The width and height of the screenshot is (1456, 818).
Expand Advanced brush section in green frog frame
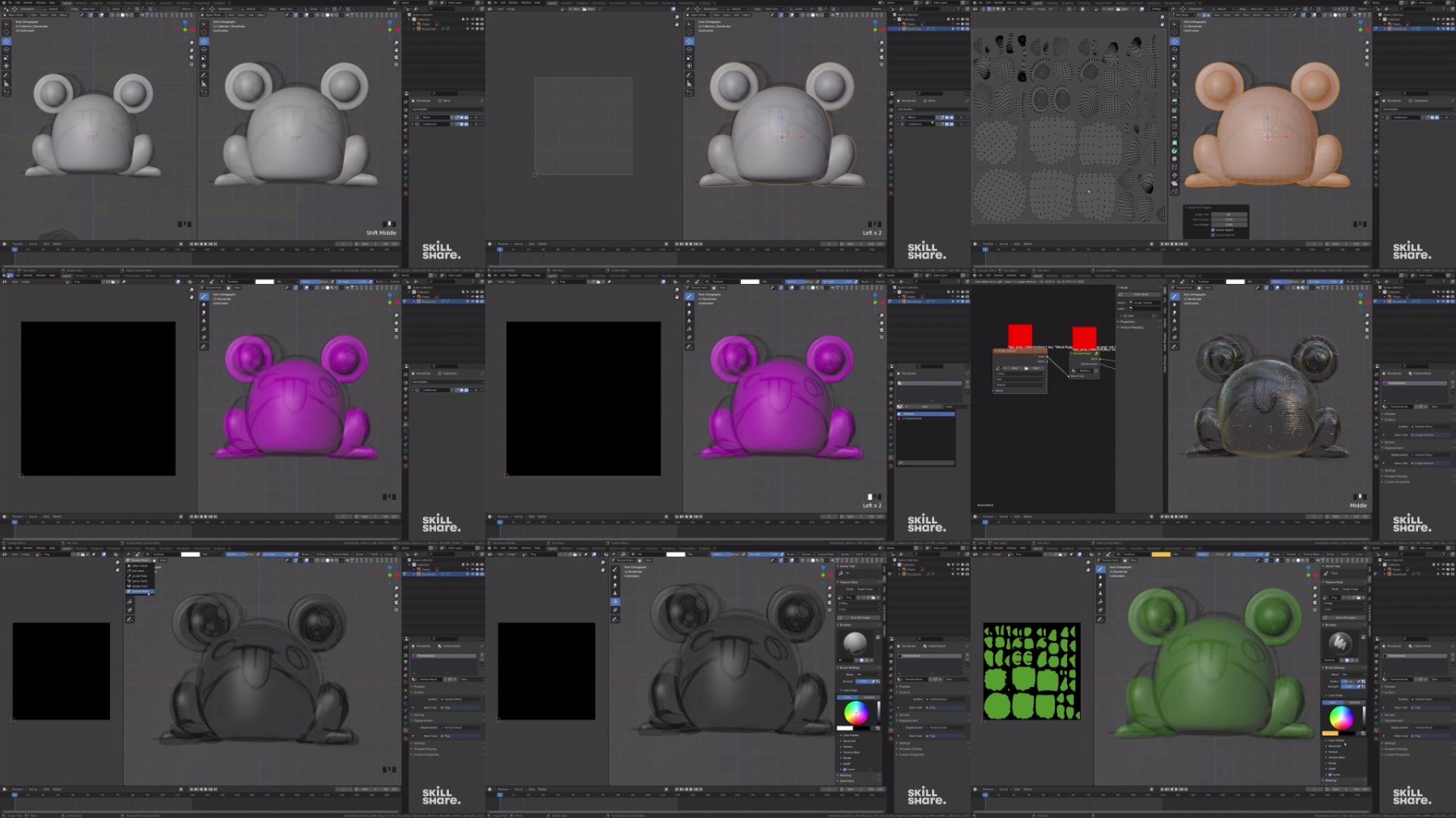(x=1334, y=746)
